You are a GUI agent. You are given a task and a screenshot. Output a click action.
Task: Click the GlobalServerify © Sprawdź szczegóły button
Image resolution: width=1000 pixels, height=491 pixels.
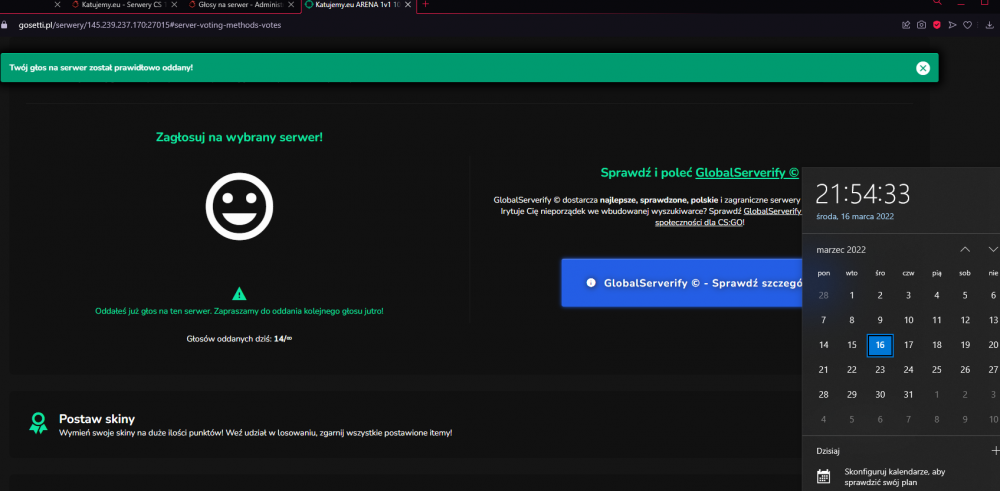coord(681,282)
